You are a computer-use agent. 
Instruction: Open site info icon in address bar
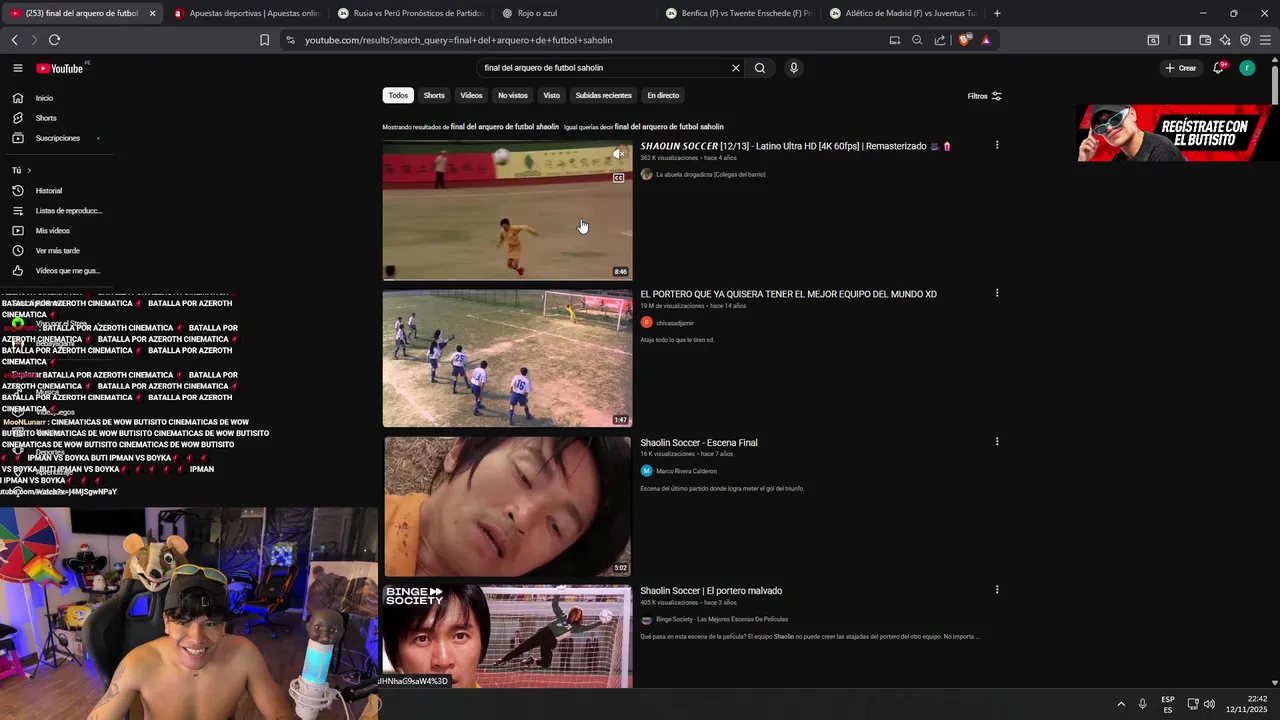290,40
